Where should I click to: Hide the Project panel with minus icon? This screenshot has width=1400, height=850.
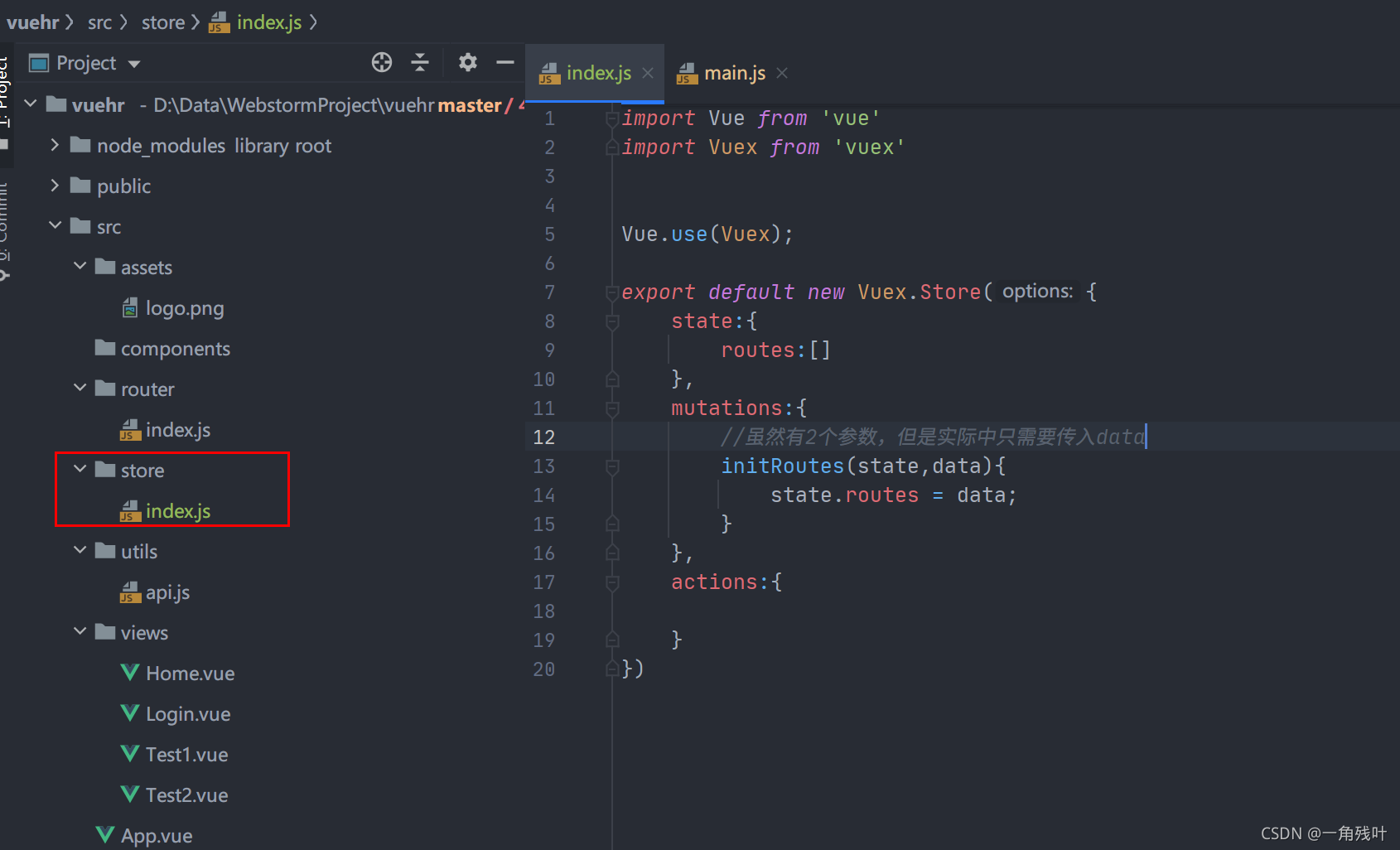pyautogui.click(x=505, y=62)
